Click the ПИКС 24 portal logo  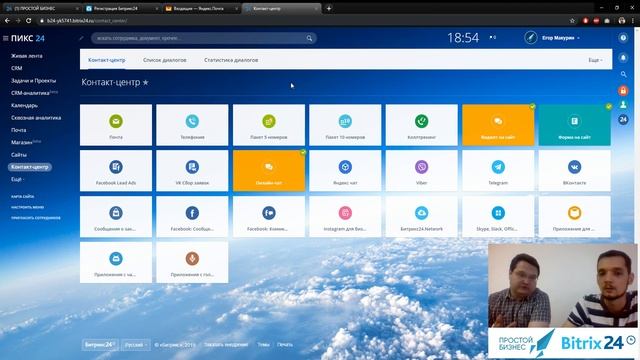(x=28, y=38)
